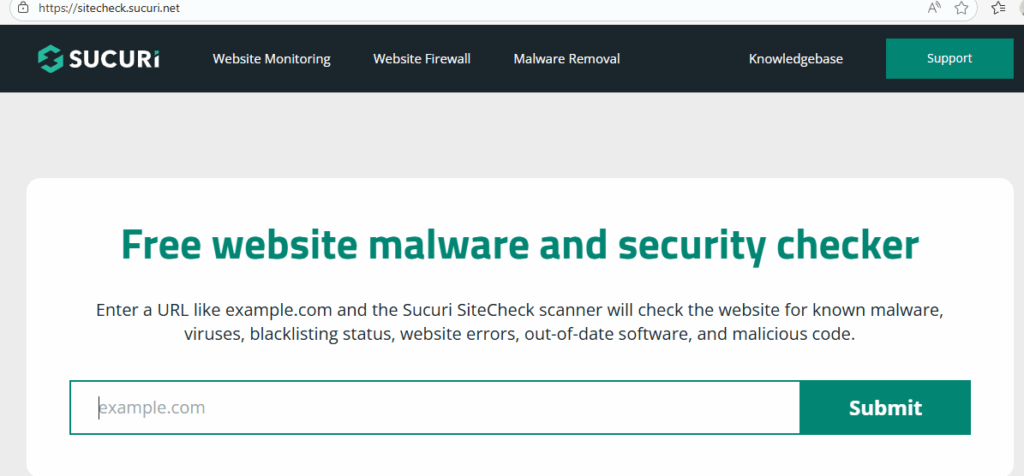
Task: Open the browser Favorites list icon
Action: 997,8
